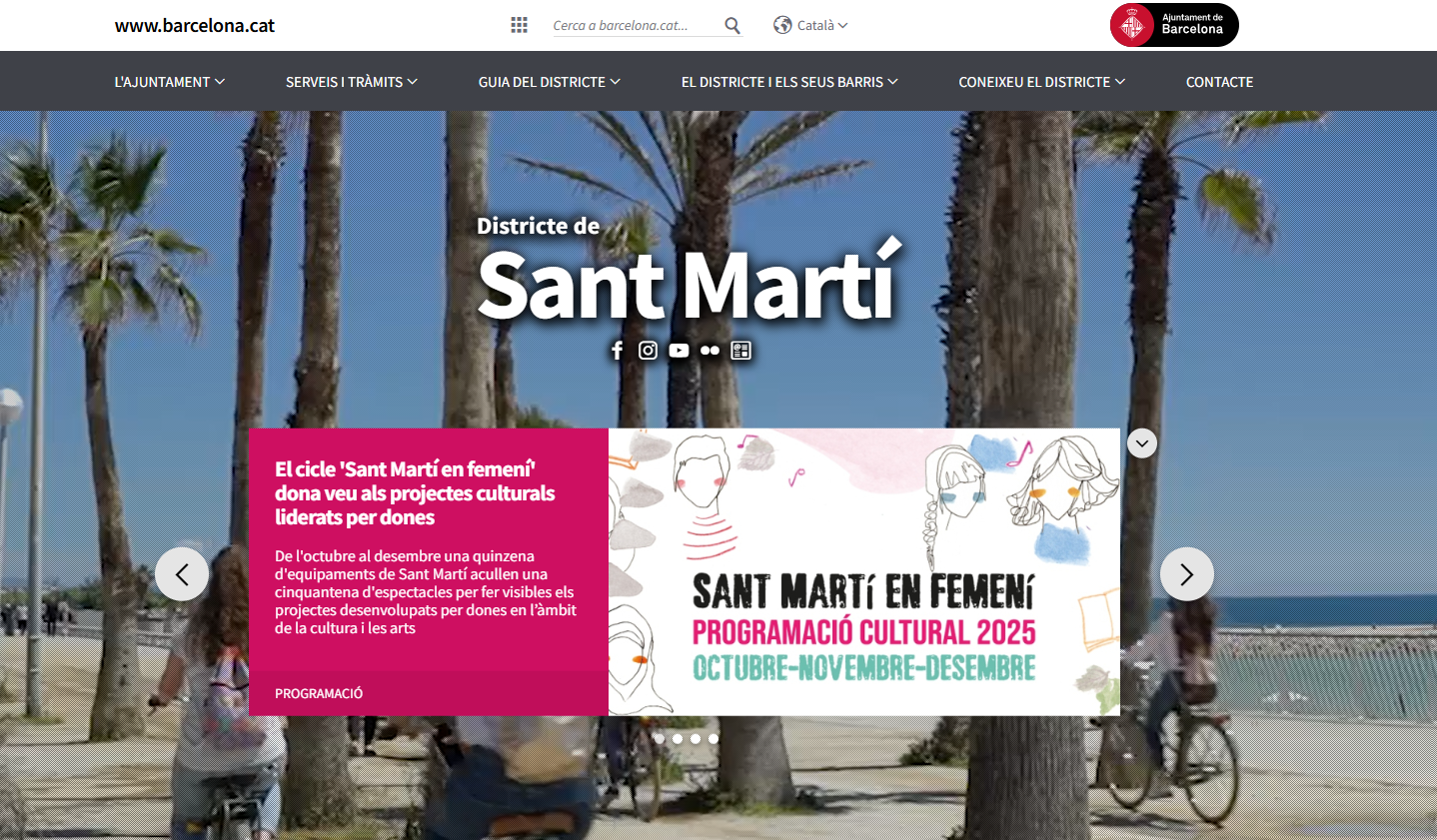Click the search magnifying glass icon
The height and width of the screenshot is (840, 1437).
[732, 26]
